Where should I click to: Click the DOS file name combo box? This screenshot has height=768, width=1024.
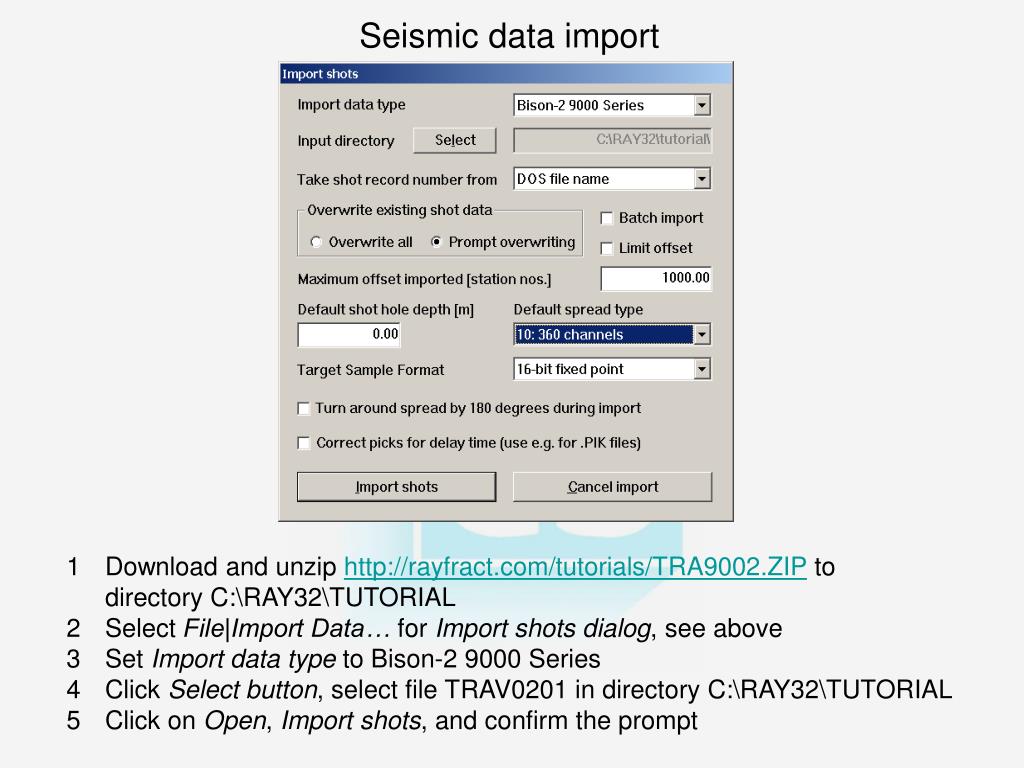coord(612,179)
